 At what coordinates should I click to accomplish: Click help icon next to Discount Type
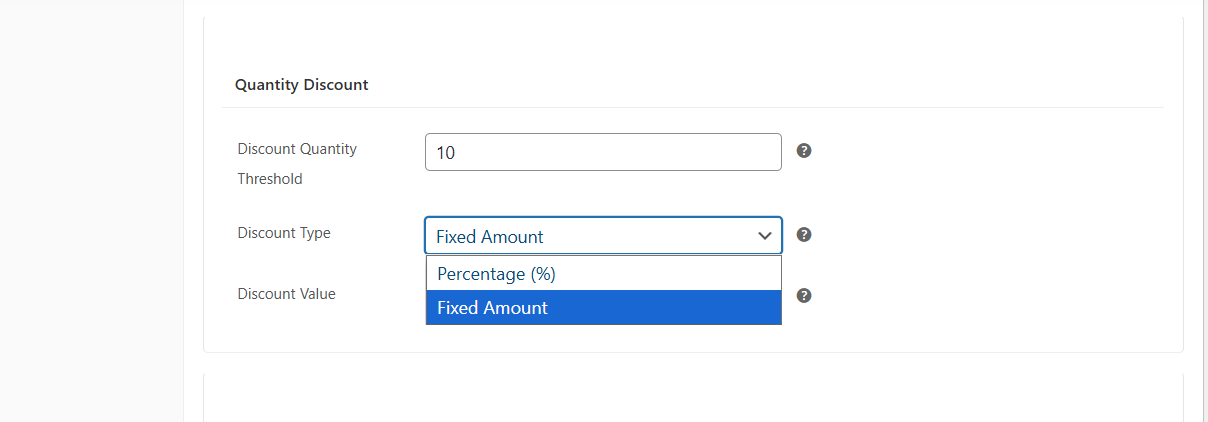point(803,235)
